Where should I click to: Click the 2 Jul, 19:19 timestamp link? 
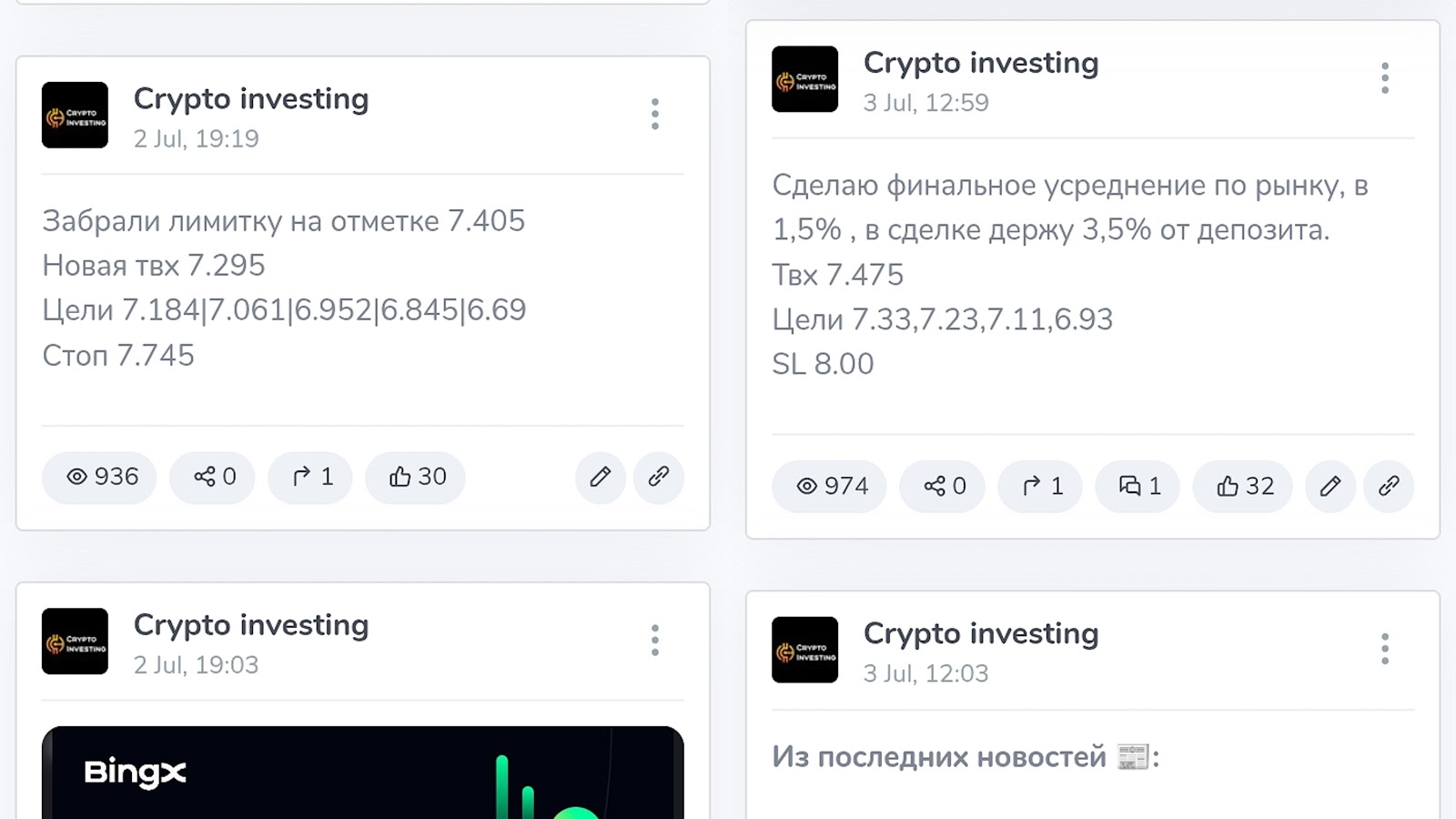[x=196, y=138]
